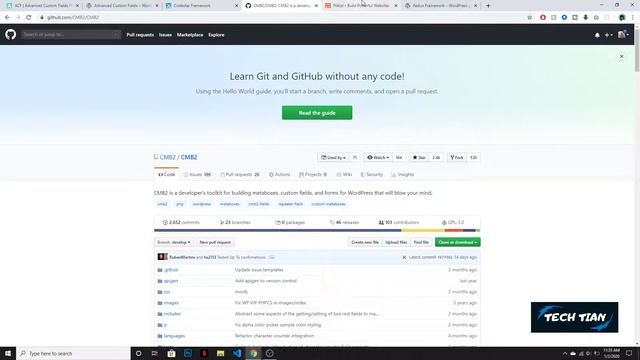The height and width of the screenshot is (360, 640).
Task: Open Visual Studio Code from the taskbar
Action: point(237,353)
